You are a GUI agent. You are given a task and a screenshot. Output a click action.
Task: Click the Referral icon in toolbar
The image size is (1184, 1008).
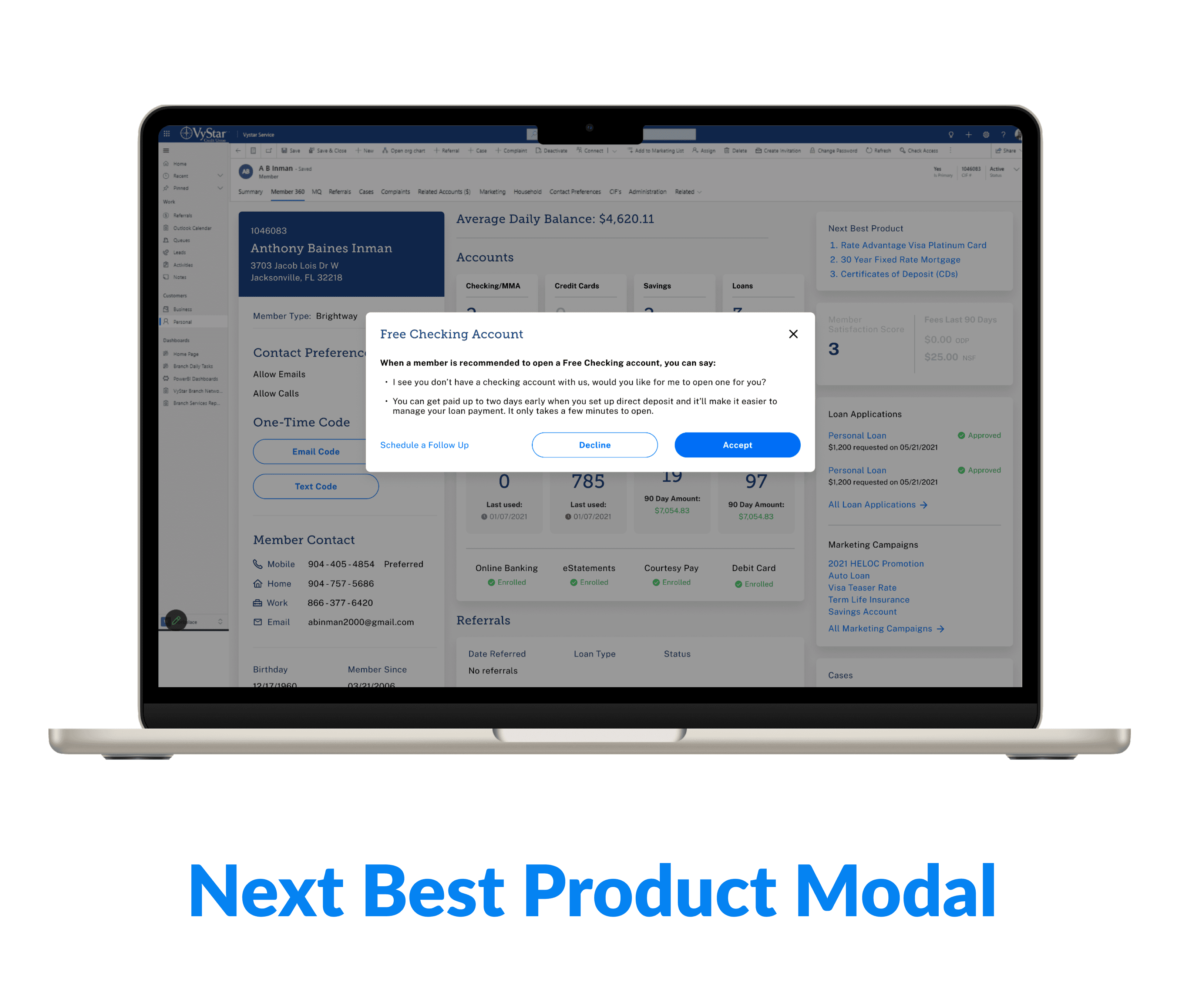point(449,152)
